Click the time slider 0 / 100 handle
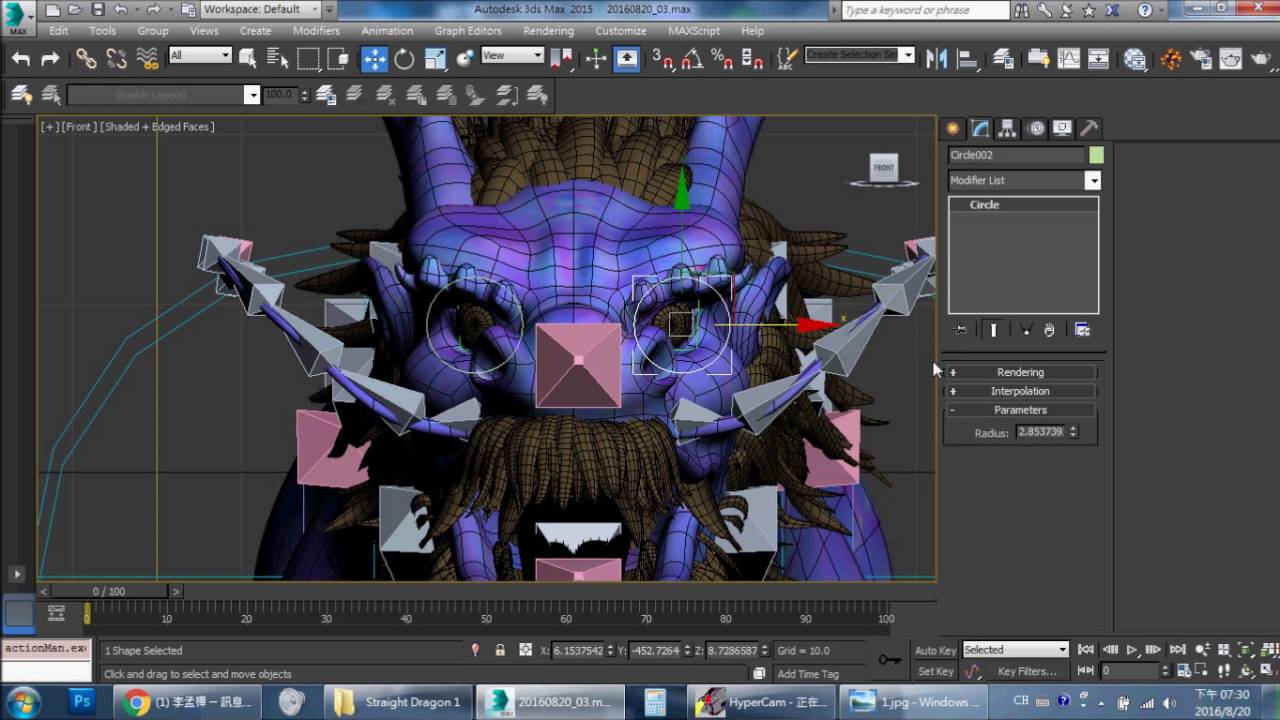The height and width of the screenshot is (720, 1280). [109, 591]
